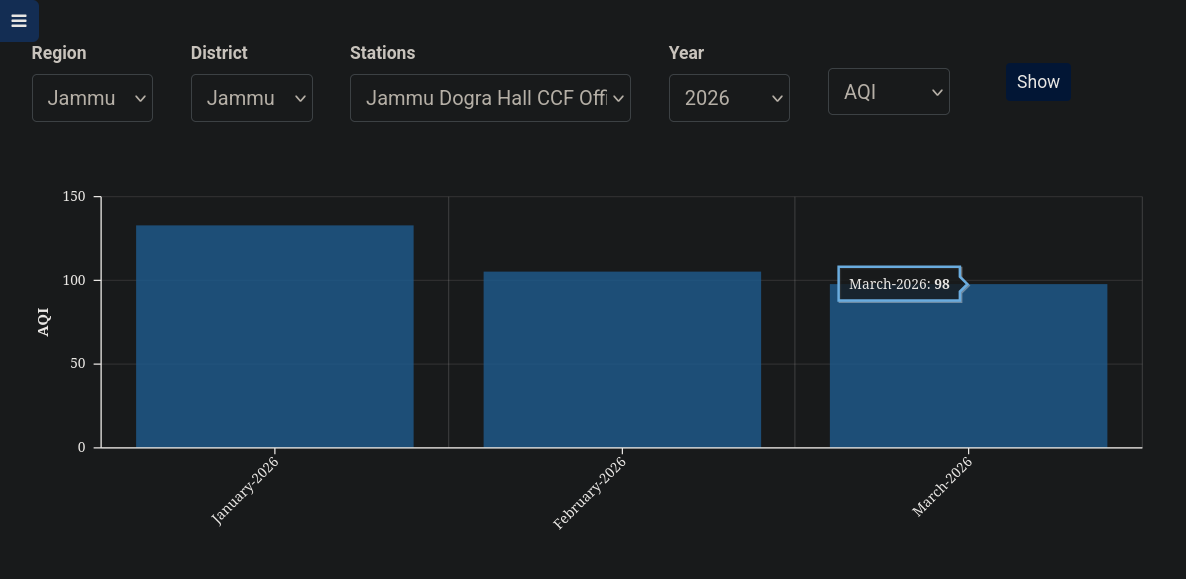Image resolution: width=1186 pixels, height=579 pixels.
Task: Click the AQI parameter dropdown chevron
Action: [x=936, y=91]
